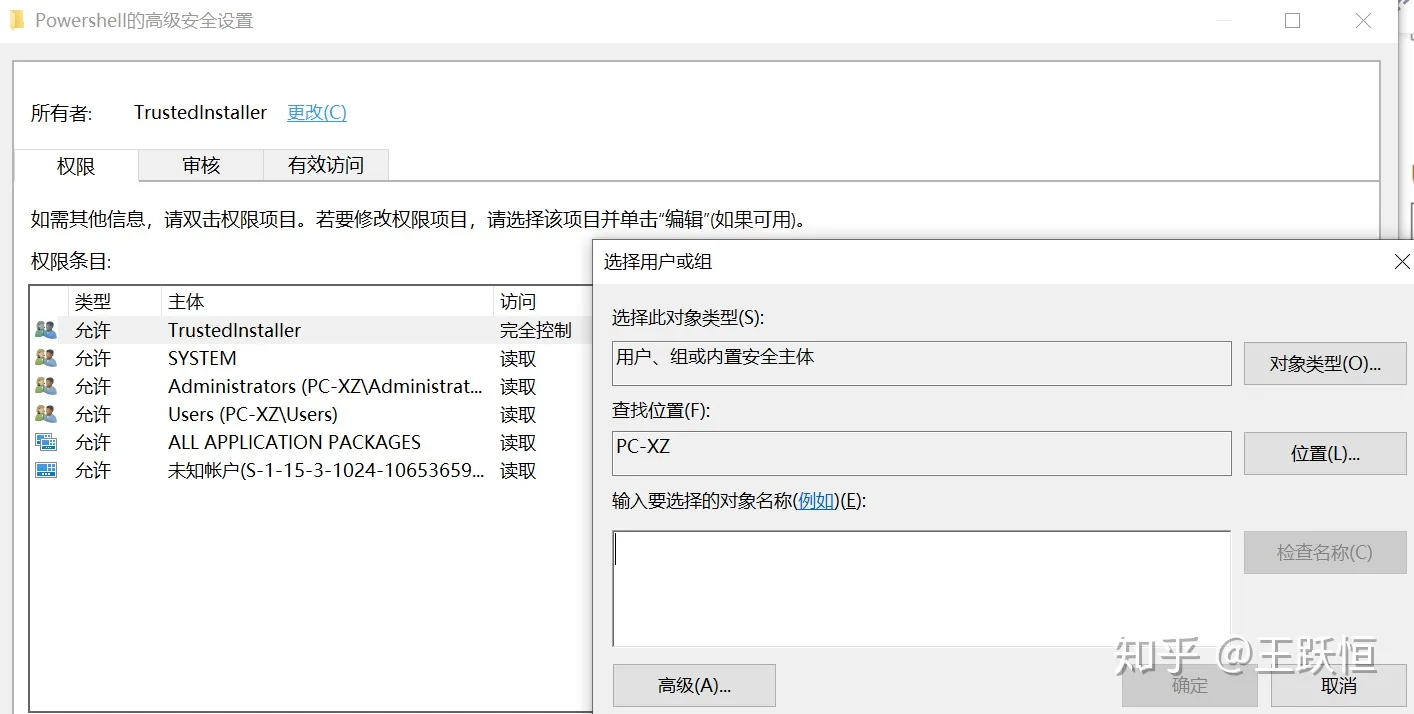Switch to the 权限 tab
This screenshot has height=714, width=1414.
click(76, 166)
